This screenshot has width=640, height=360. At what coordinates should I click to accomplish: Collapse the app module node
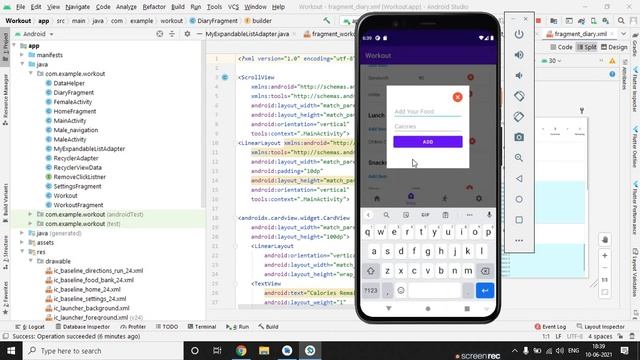pos(14,46)
